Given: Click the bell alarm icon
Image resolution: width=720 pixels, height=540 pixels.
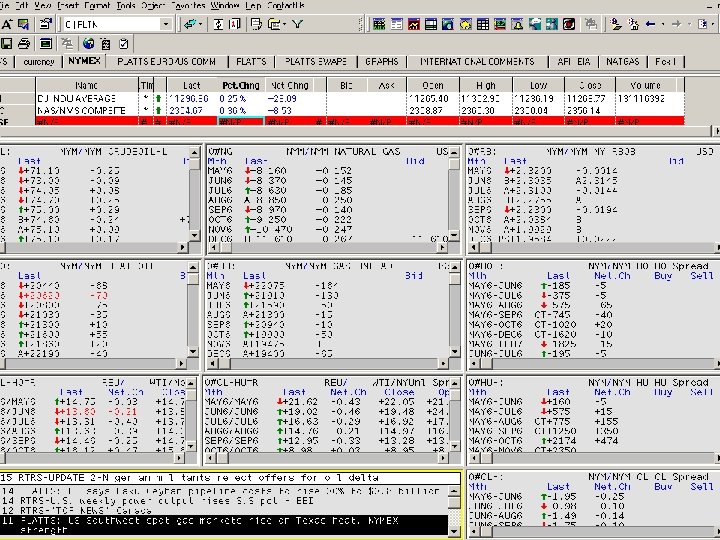Looking at the screenshot, I should [517, 24].
